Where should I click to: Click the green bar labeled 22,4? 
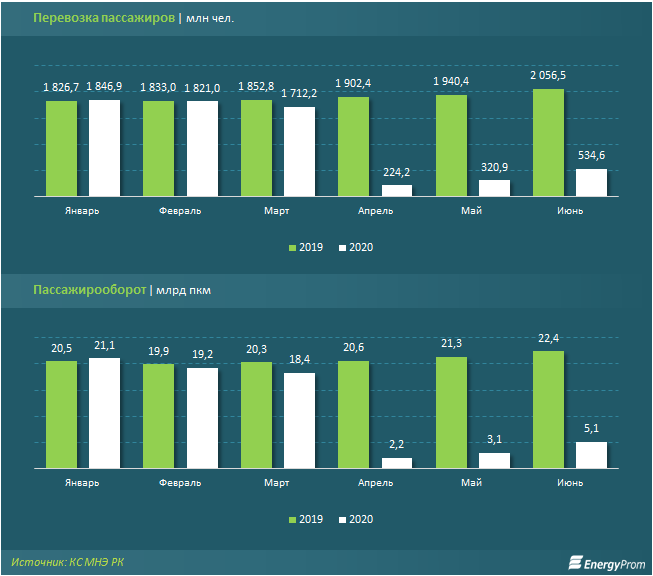pyautogui.click(x=548, y=410)
